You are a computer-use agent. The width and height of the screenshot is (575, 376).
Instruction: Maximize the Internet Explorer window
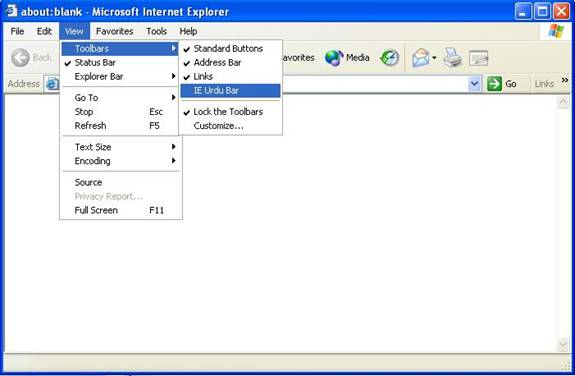coord(542,11)
